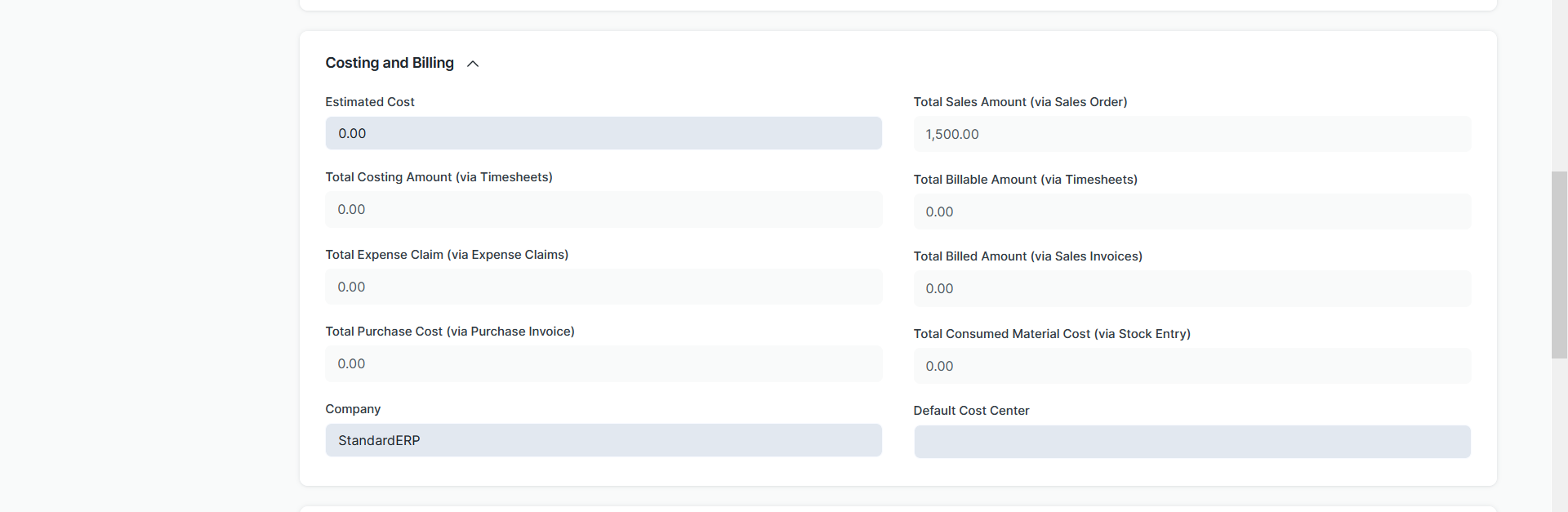Click Total Consumed Material Cost value
The height and width of the screenshot is (512, 1568).
pyautogui.click(x=1192, y=366)
